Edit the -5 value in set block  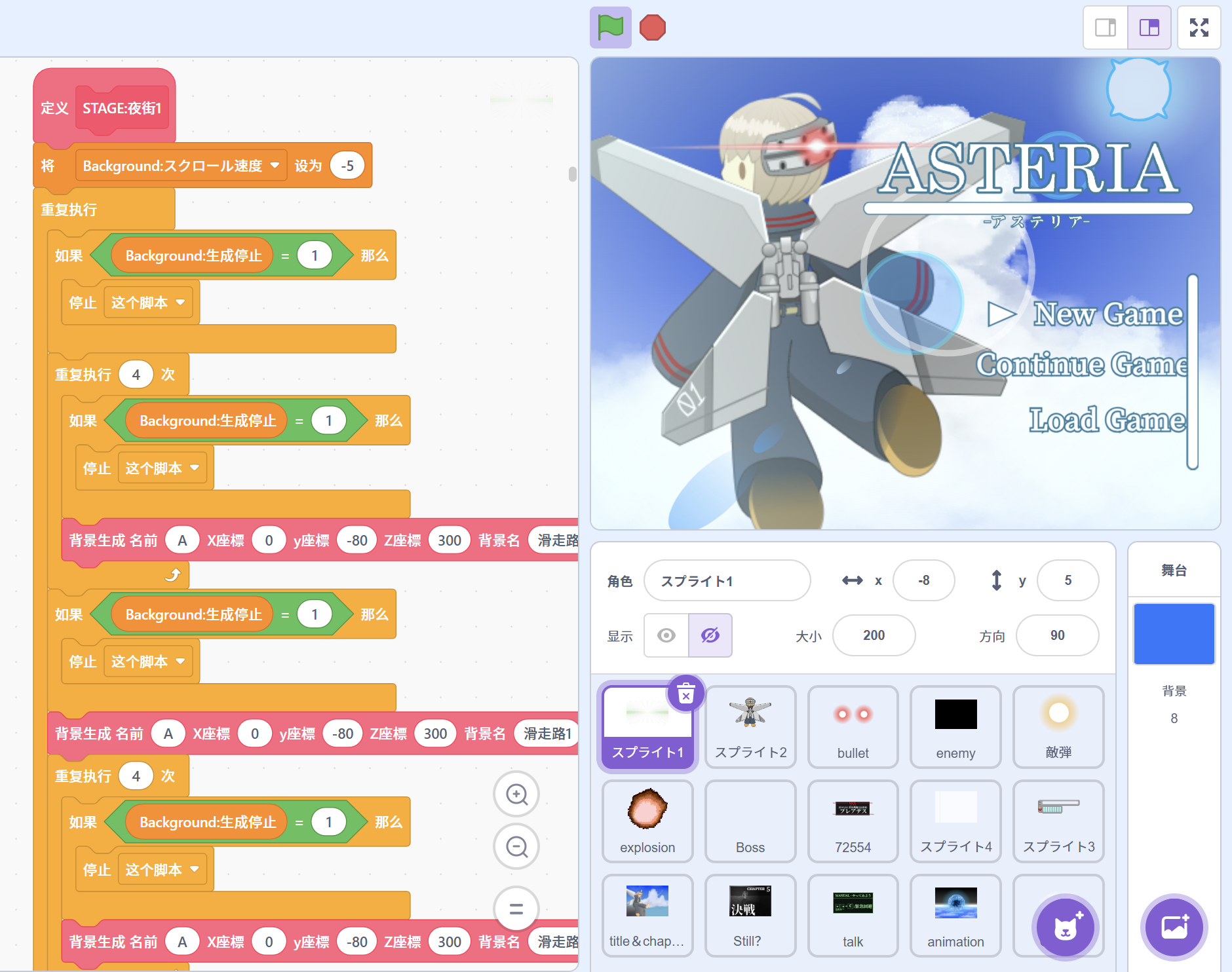pos(347,166)
